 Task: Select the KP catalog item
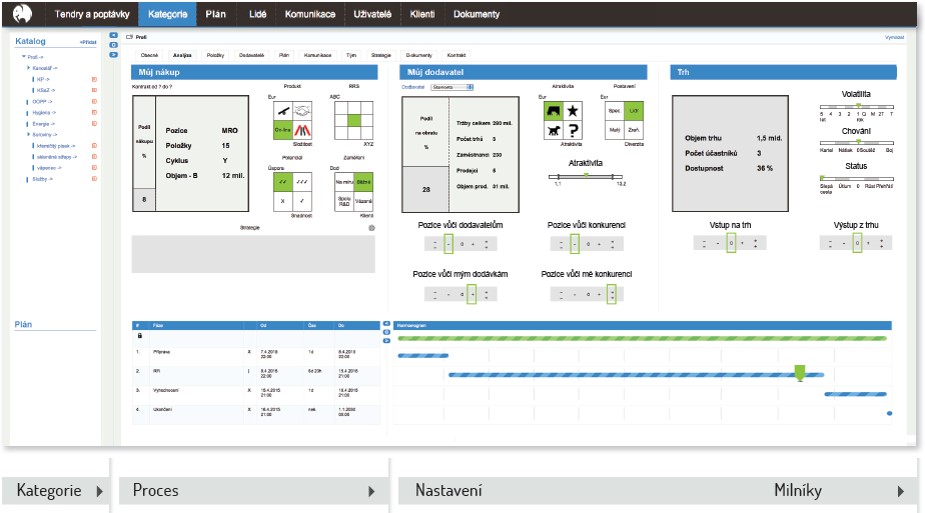pos(42,79)
